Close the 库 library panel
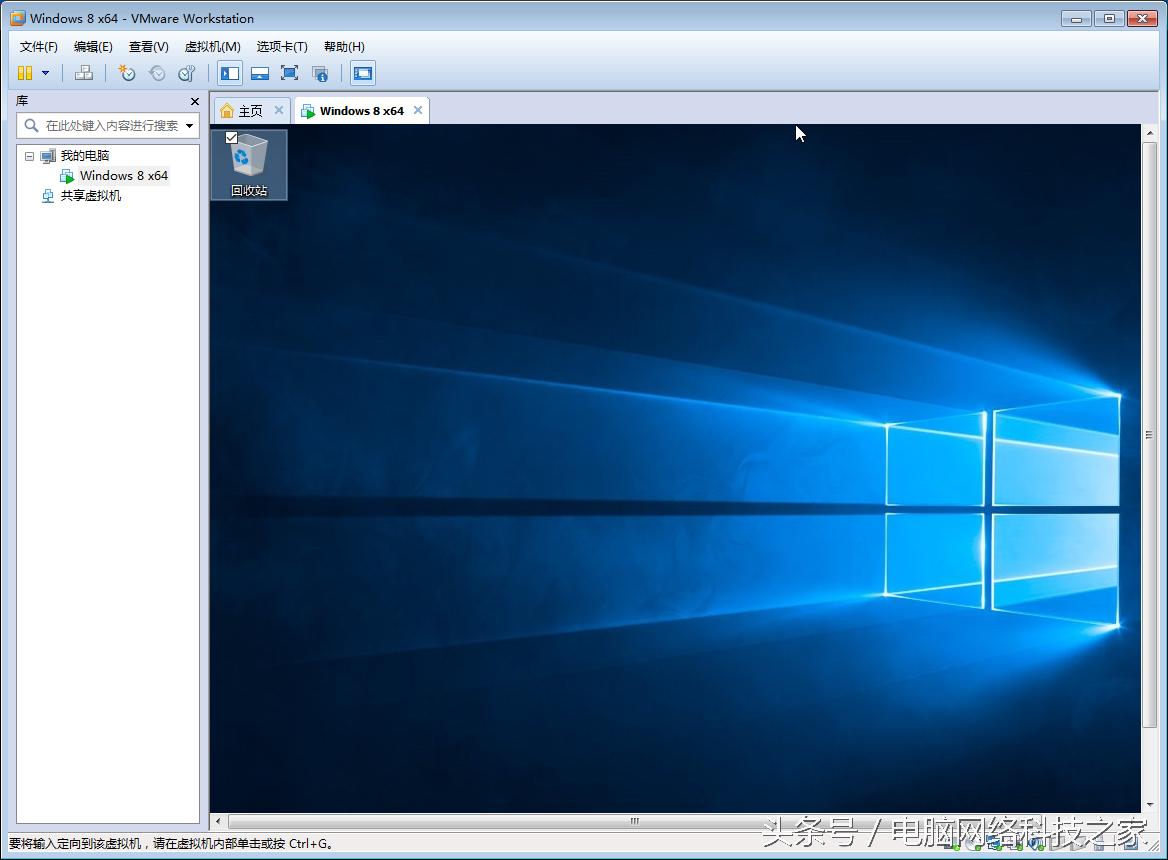 [195, 101]
